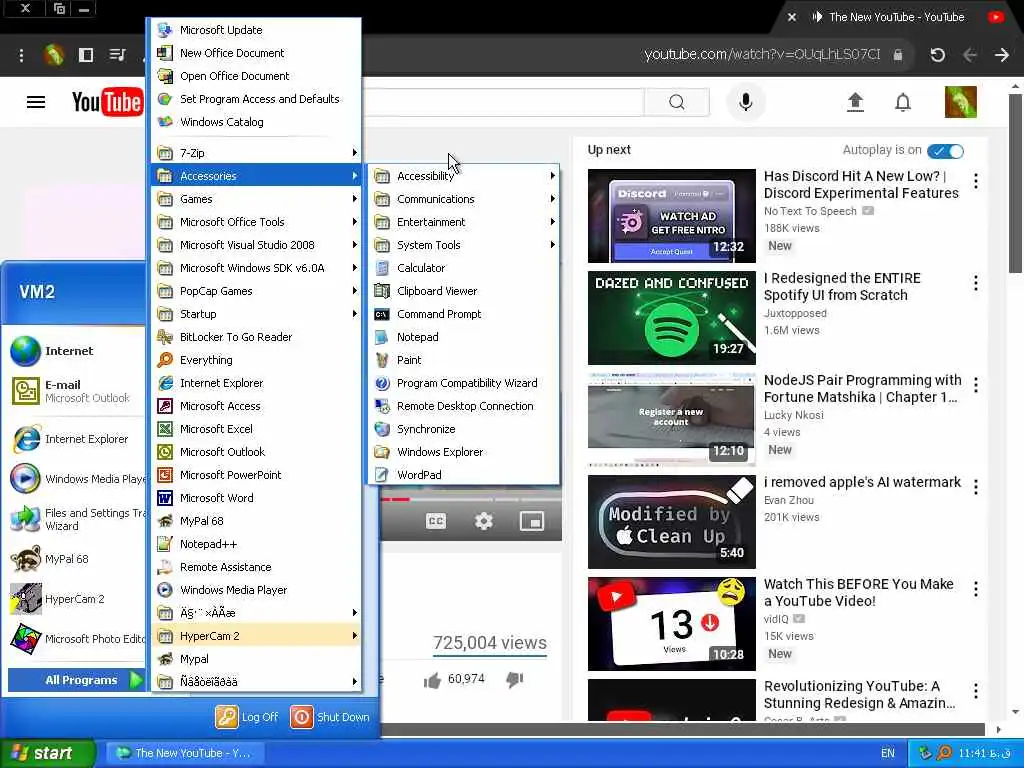Open BitLocker To Go Reader

(256, 337)
